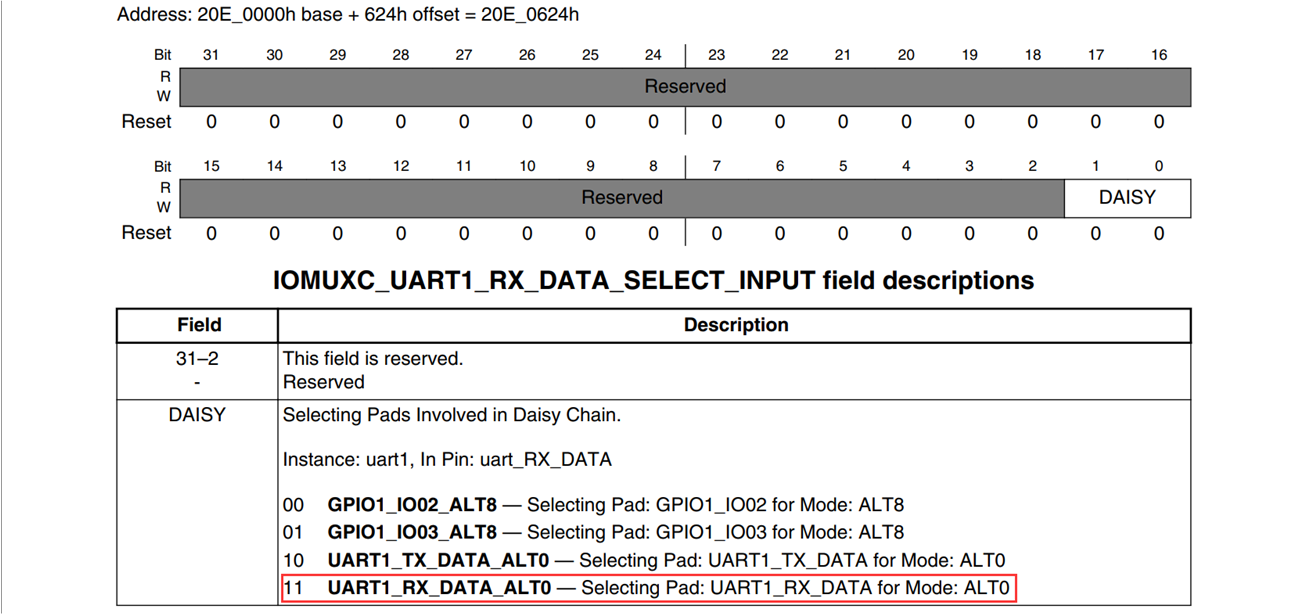
Task: Click the bit 16 number label
Action: click(x=1159, y=55)
